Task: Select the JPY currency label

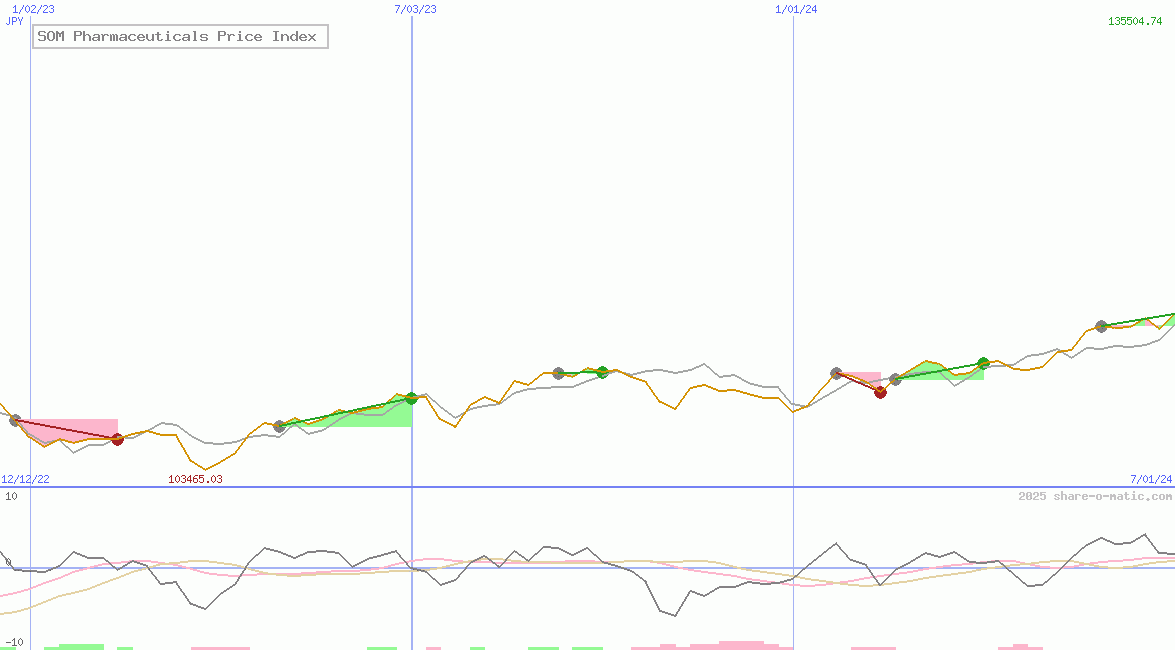Action: tap(13, 21)
